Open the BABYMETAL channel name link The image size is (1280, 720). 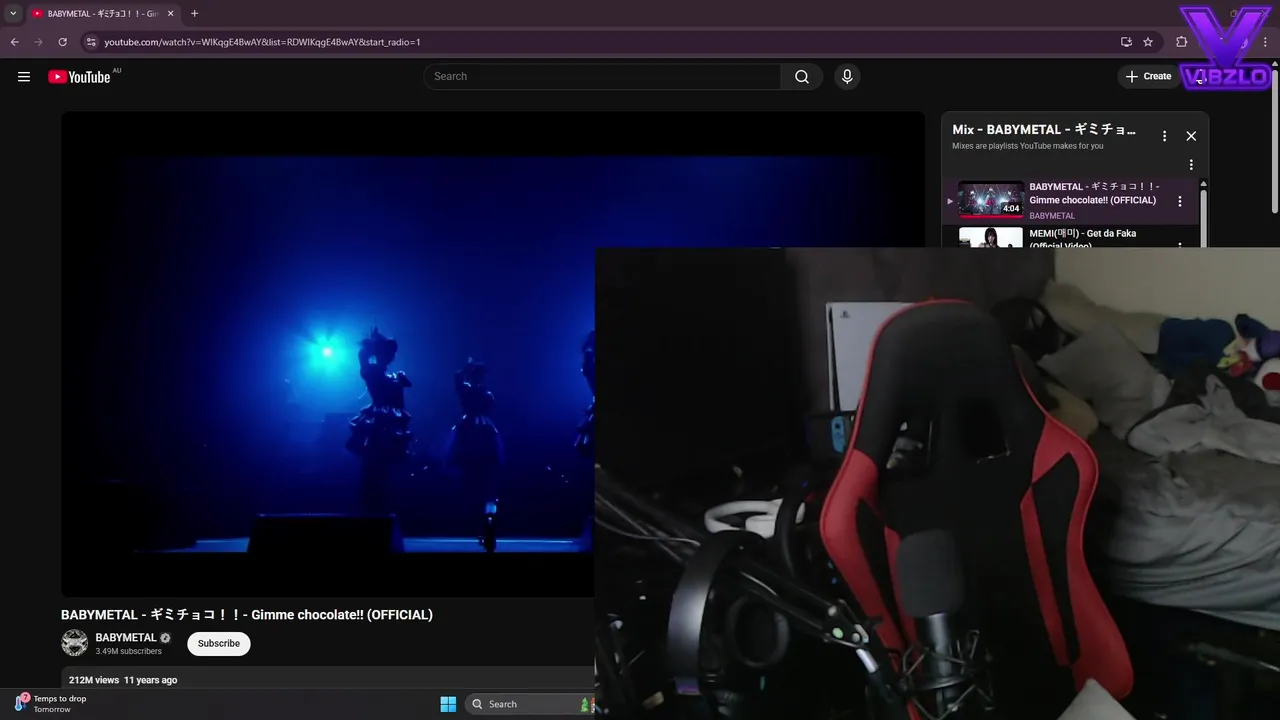126,638
